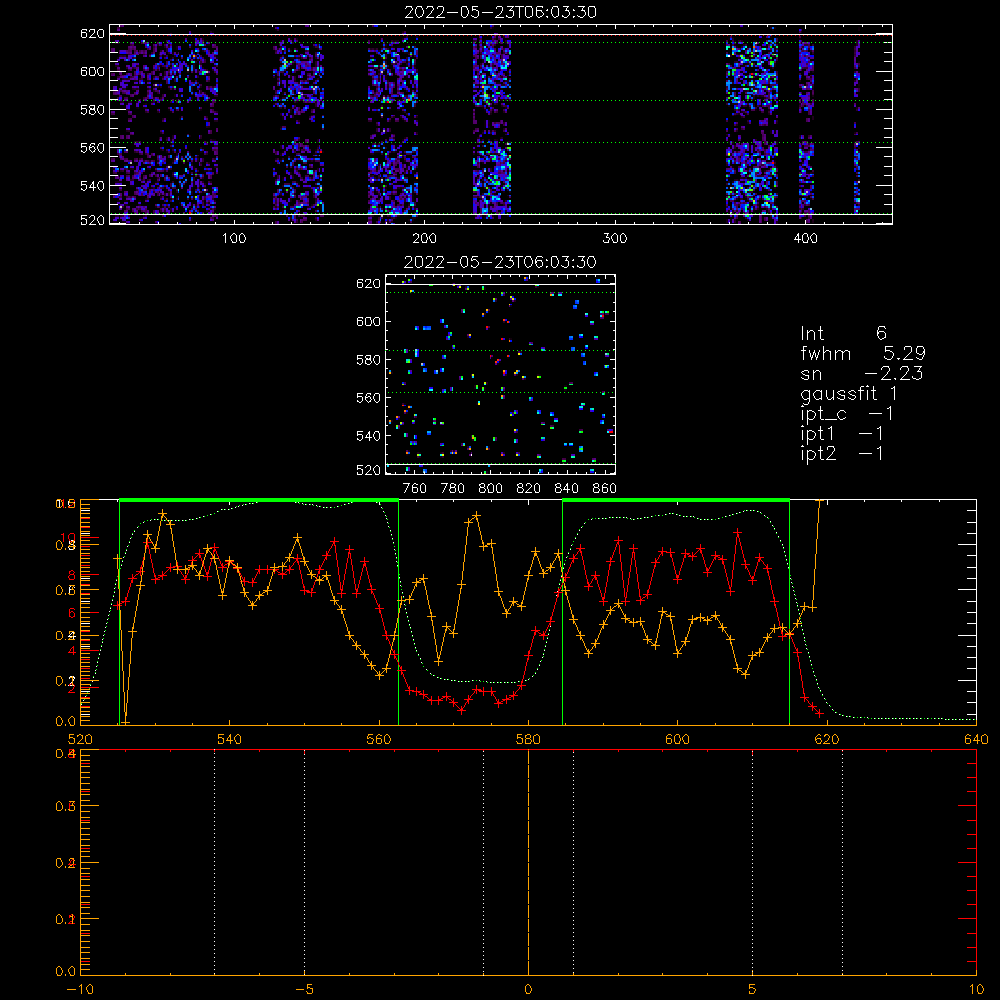Click x-axis label 520 on profile plot
This screenshot has width=1000, height=1000.
click(80, 739)
